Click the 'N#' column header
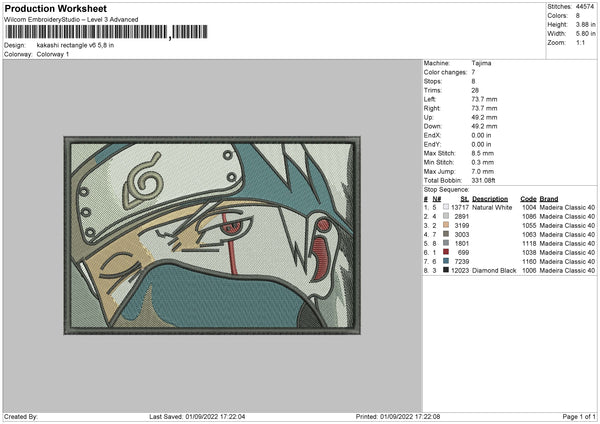The image size is (600, 424). [x=437, y=199]
